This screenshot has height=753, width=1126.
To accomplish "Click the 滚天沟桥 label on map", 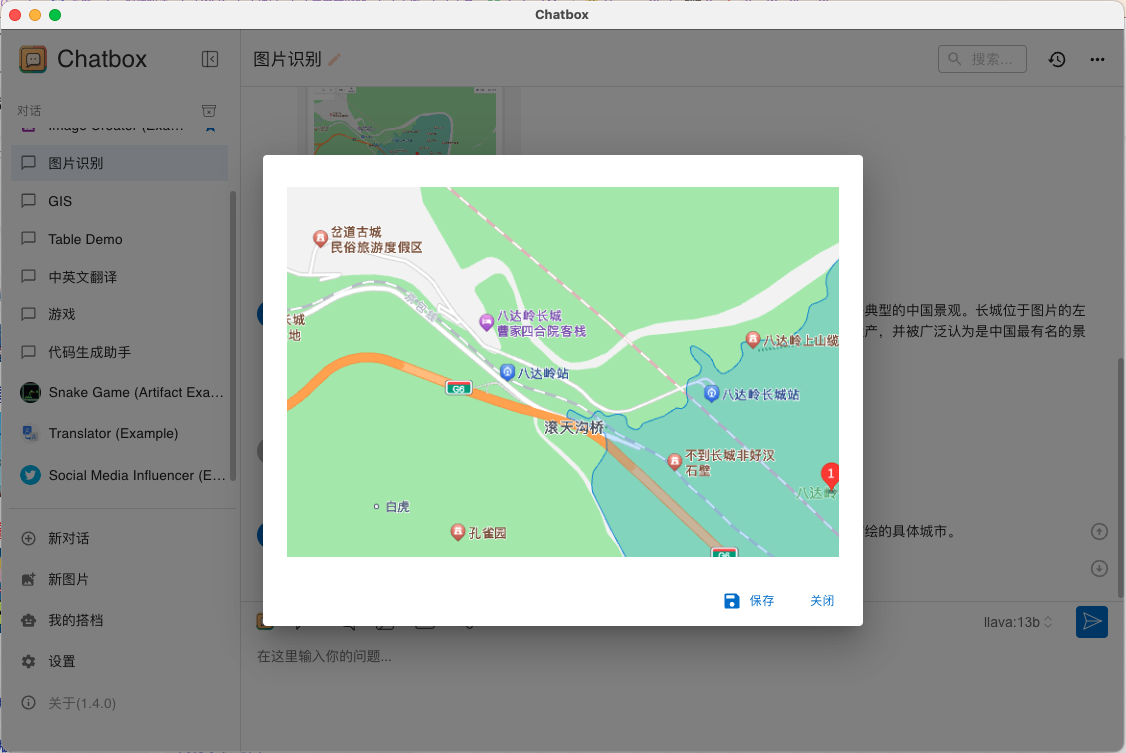I will coord(574,428).
